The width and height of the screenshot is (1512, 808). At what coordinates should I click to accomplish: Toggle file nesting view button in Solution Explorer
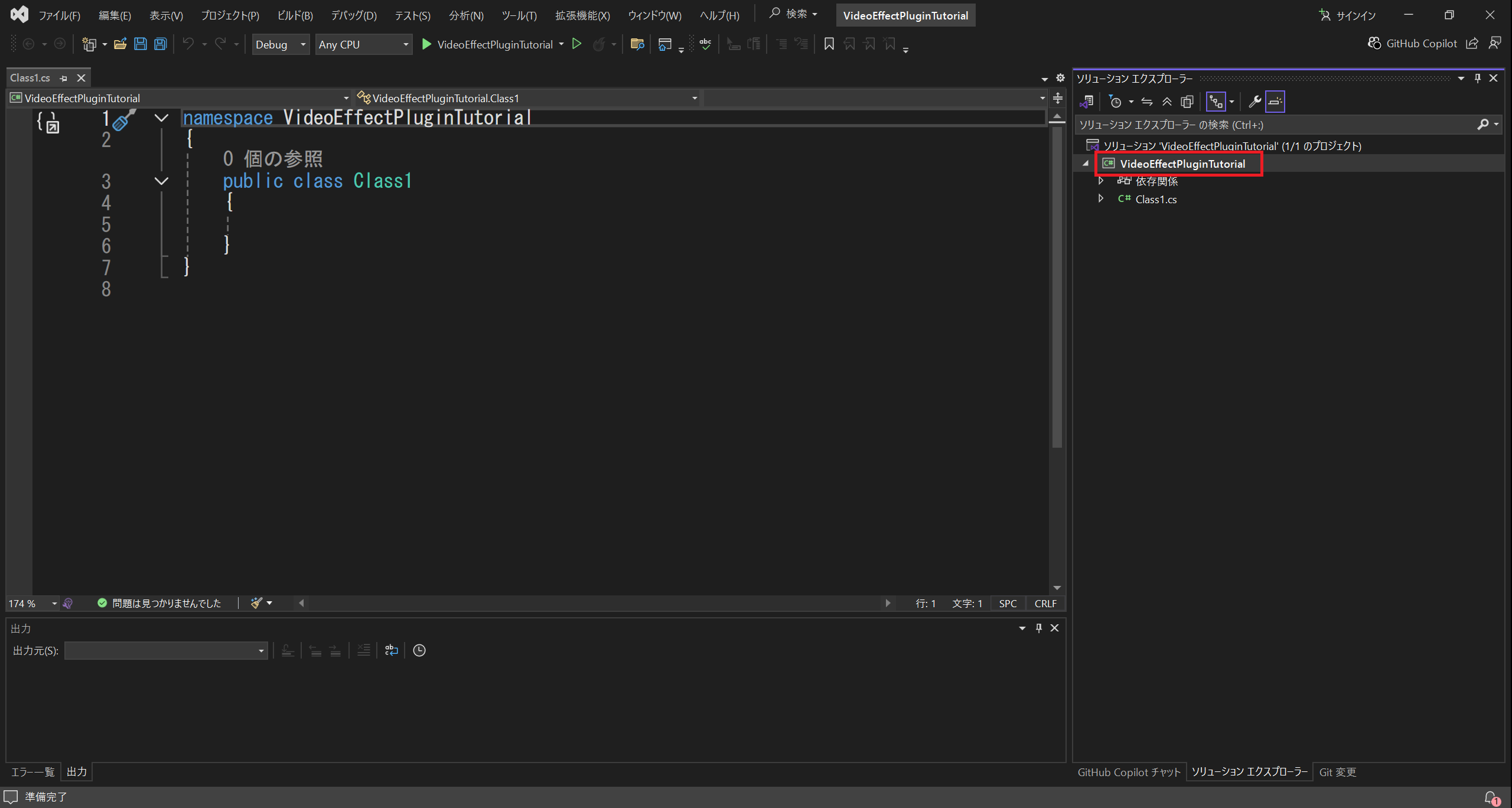pyautogui.click(x=1216, y=102)
